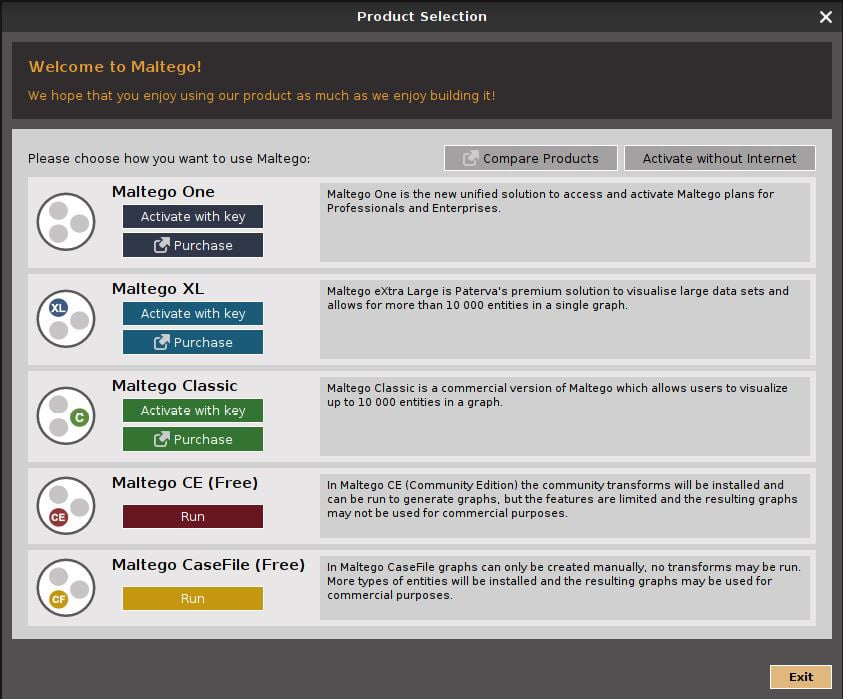Run Maltego CaseFile (Free)

click(193, 598)
